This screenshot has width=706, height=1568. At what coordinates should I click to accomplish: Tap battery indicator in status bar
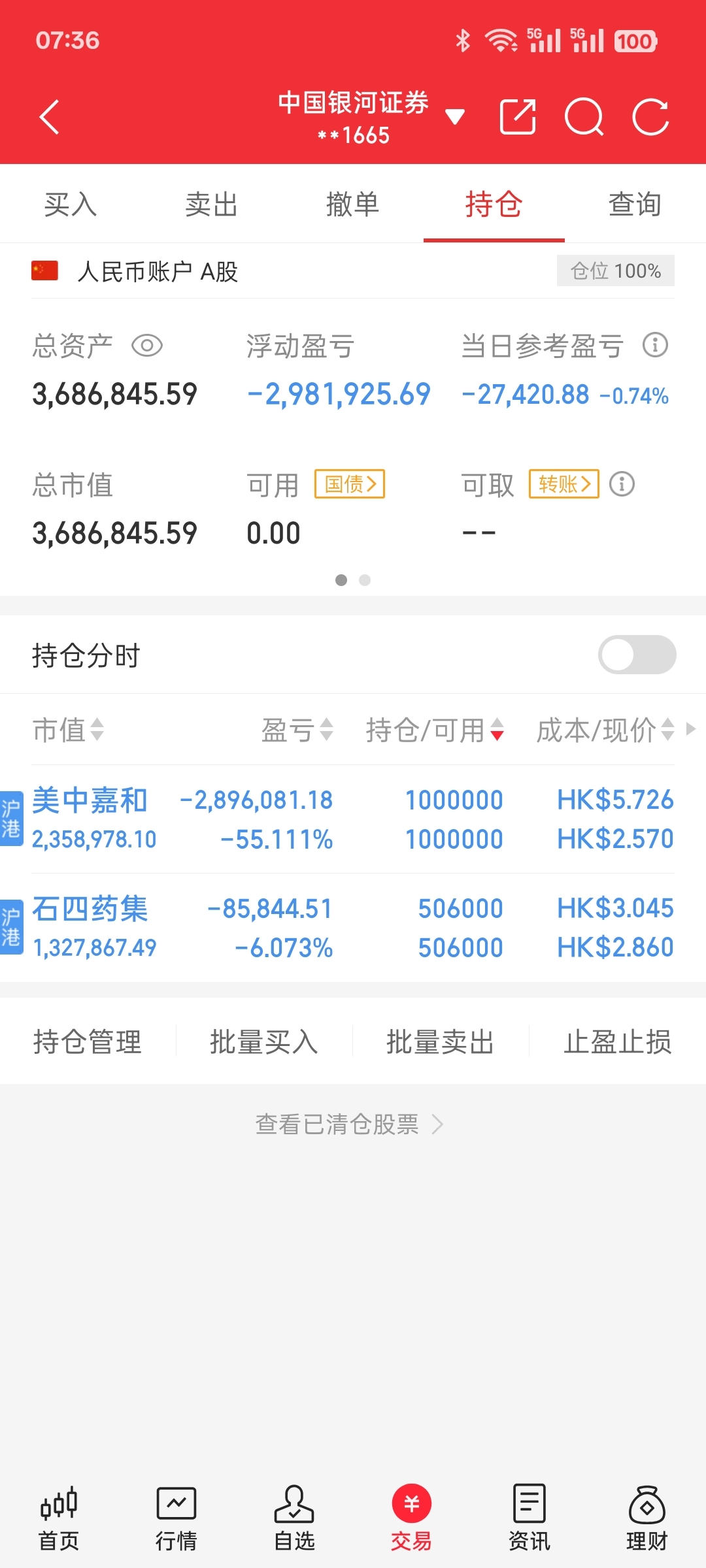(x=635, y=41)
